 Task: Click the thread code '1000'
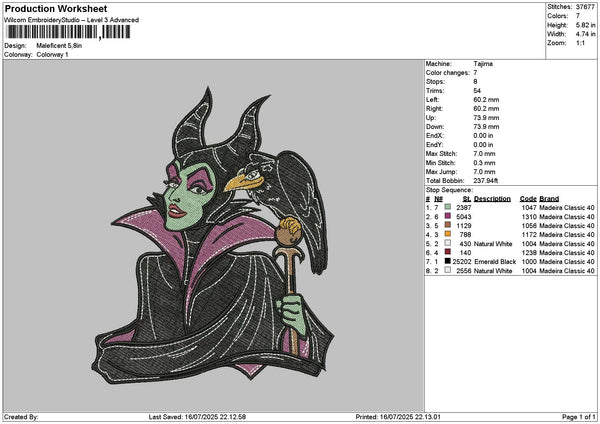(529, 262)
